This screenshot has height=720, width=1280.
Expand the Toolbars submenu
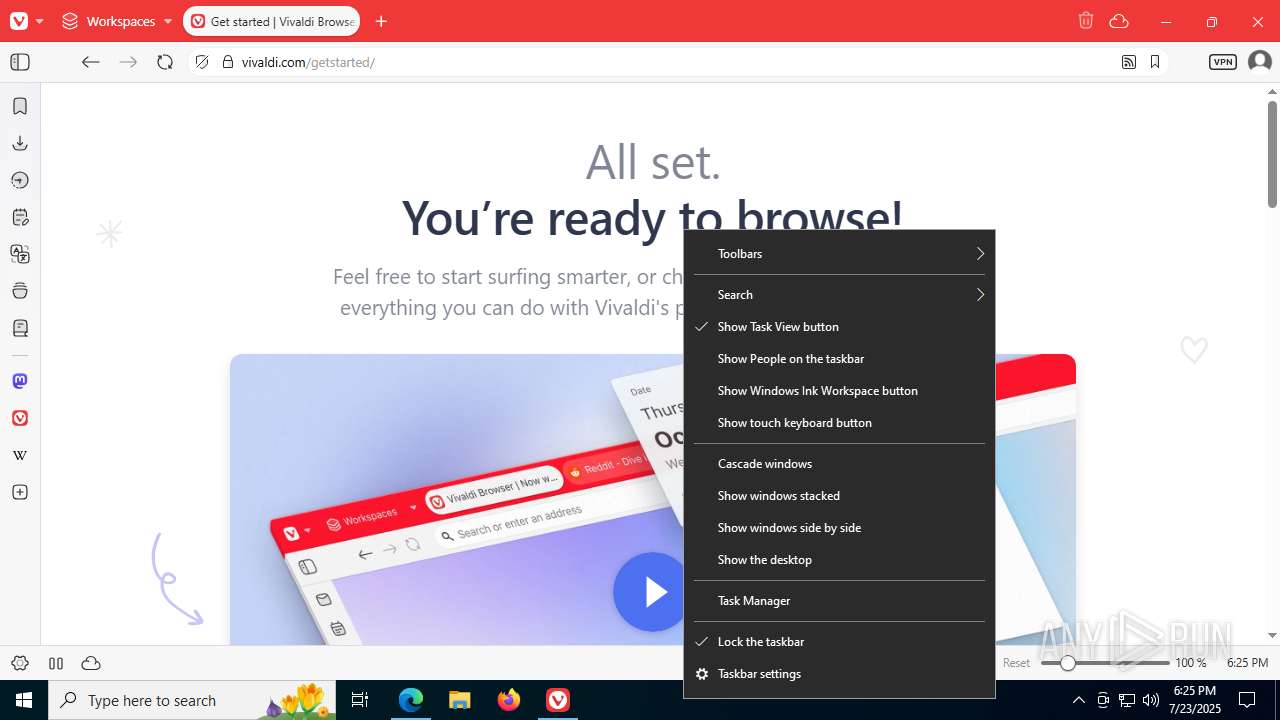(x=839, y=254)
